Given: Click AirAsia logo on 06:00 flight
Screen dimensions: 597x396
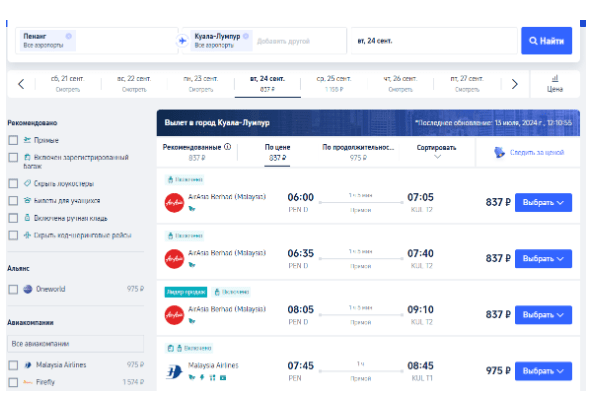Looking at the screenshot, I should [174, 203].
